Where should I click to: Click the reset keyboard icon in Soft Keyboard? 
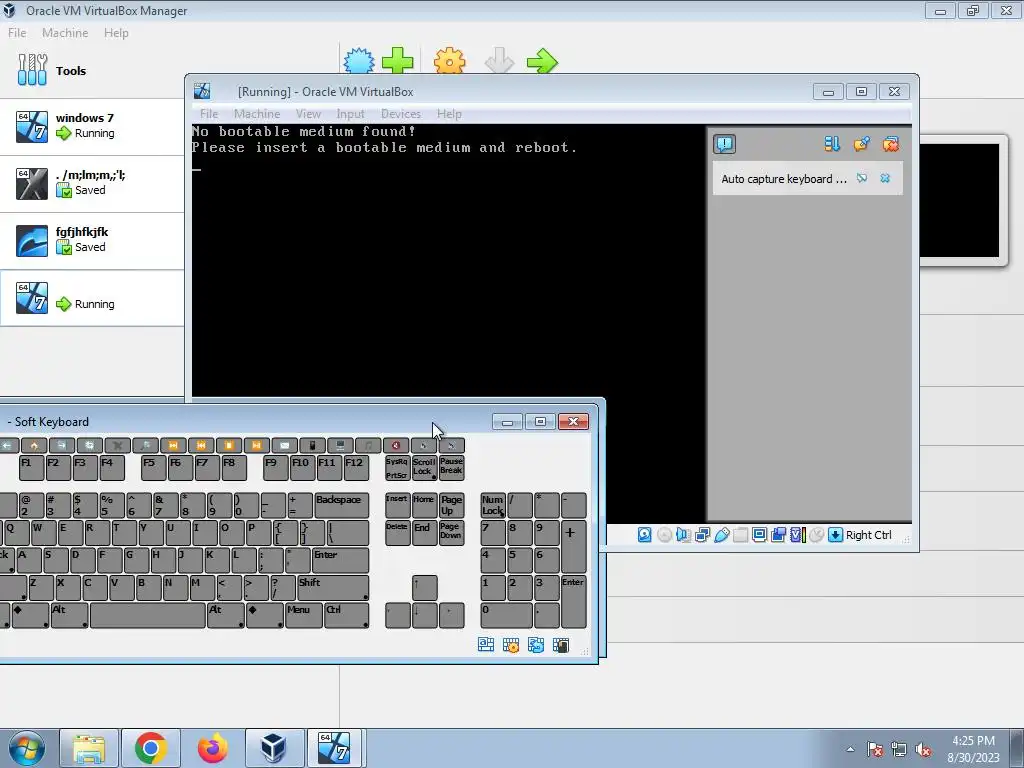tap(536, 645)
